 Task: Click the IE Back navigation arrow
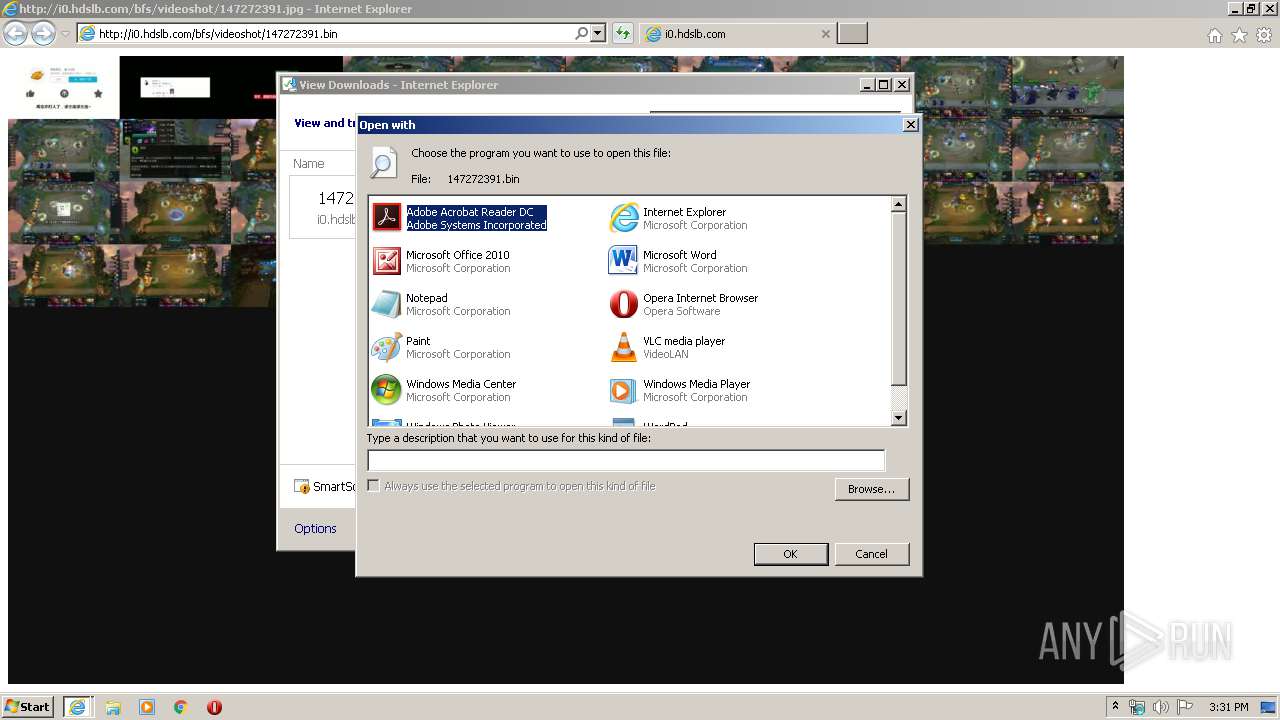[x=16, y=33]
